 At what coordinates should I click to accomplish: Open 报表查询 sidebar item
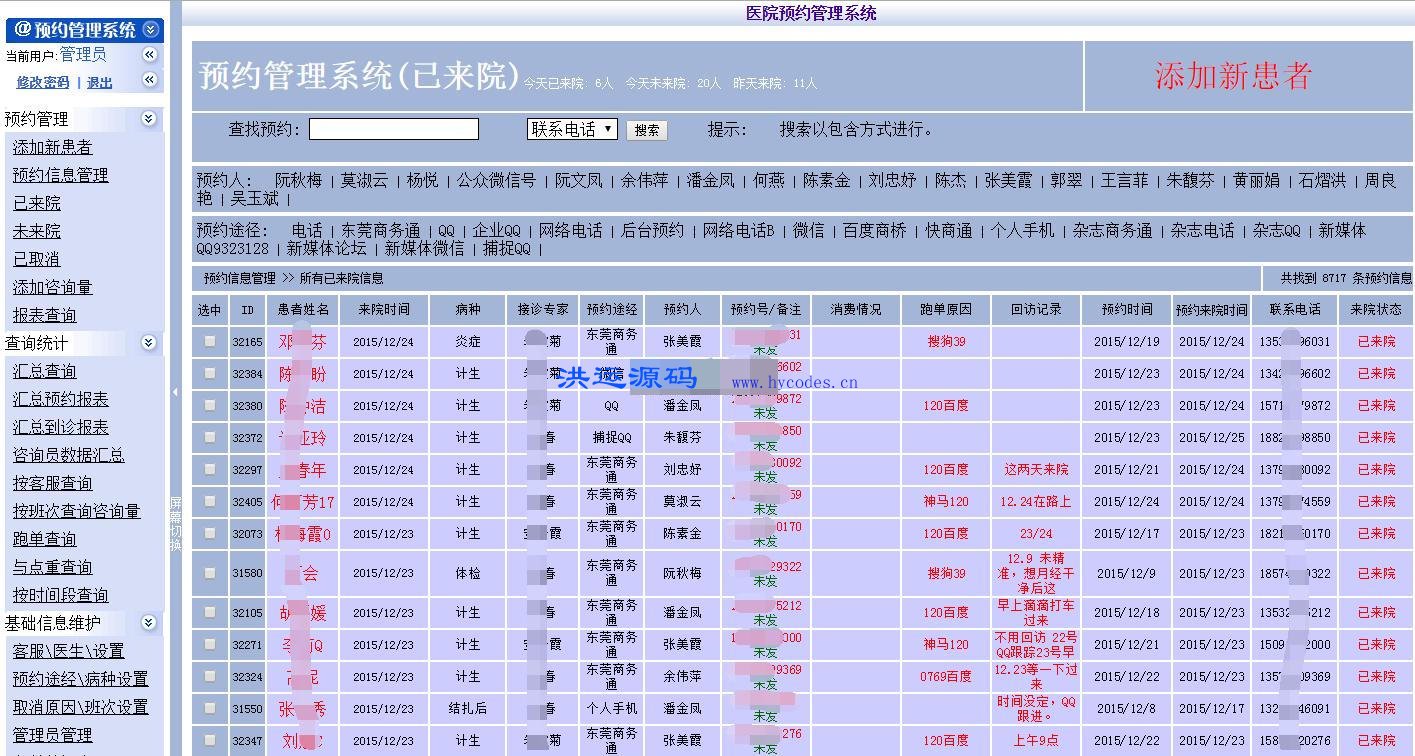[44, 315]
